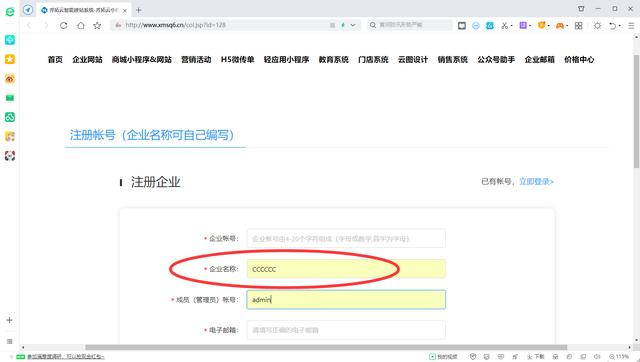Click the 下载 downloads status bar item

click(x=536, y=357)
